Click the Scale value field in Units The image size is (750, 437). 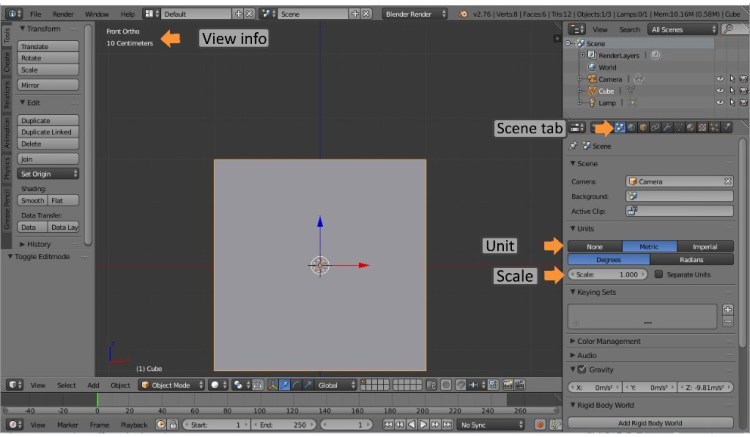pos(607,274)
